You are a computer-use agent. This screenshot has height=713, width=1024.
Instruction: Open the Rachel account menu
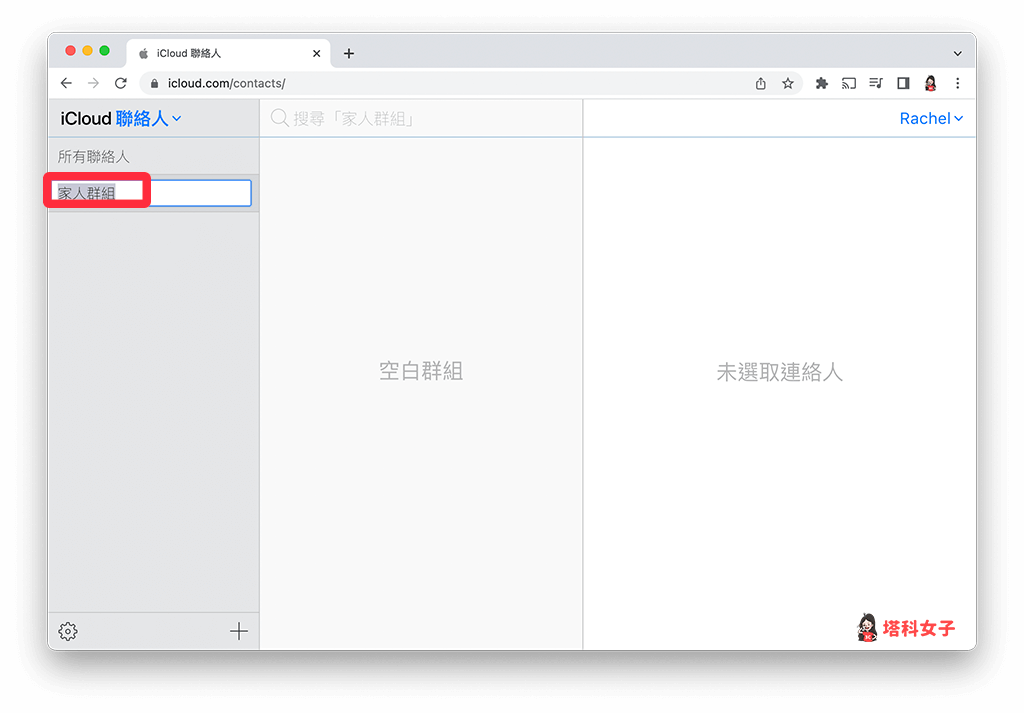pos(931,118)
